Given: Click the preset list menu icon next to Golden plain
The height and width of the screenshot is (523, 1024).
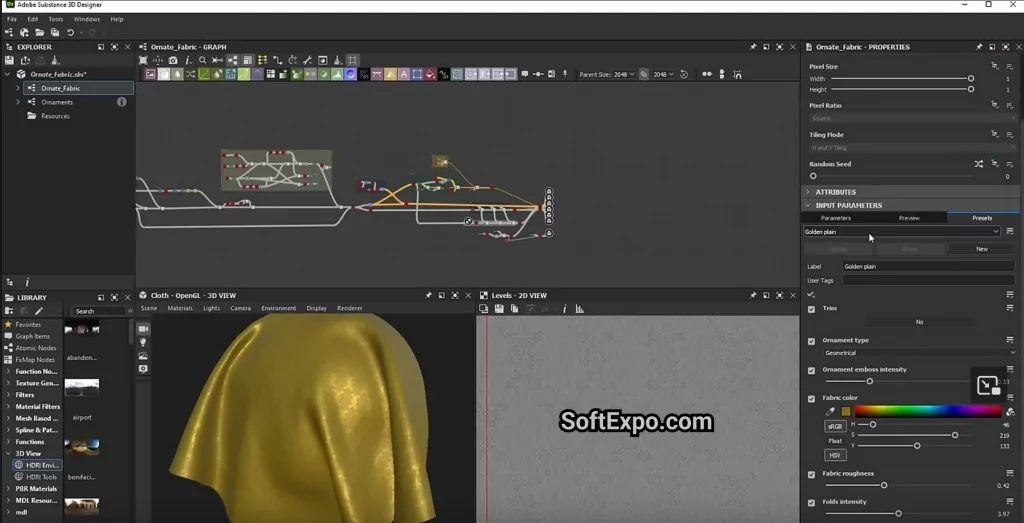Looking at the screenshot, I should (x=1010, y=232).
